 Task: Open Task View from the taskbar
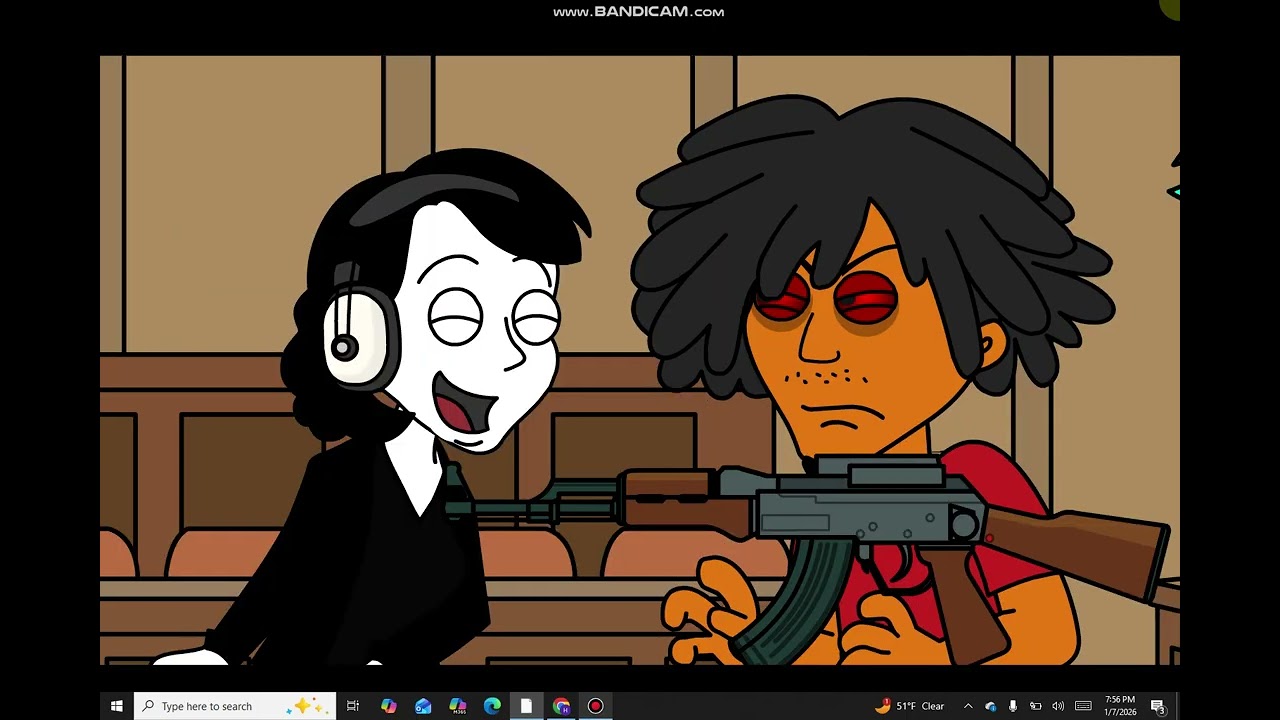click(x=353, y=706)
